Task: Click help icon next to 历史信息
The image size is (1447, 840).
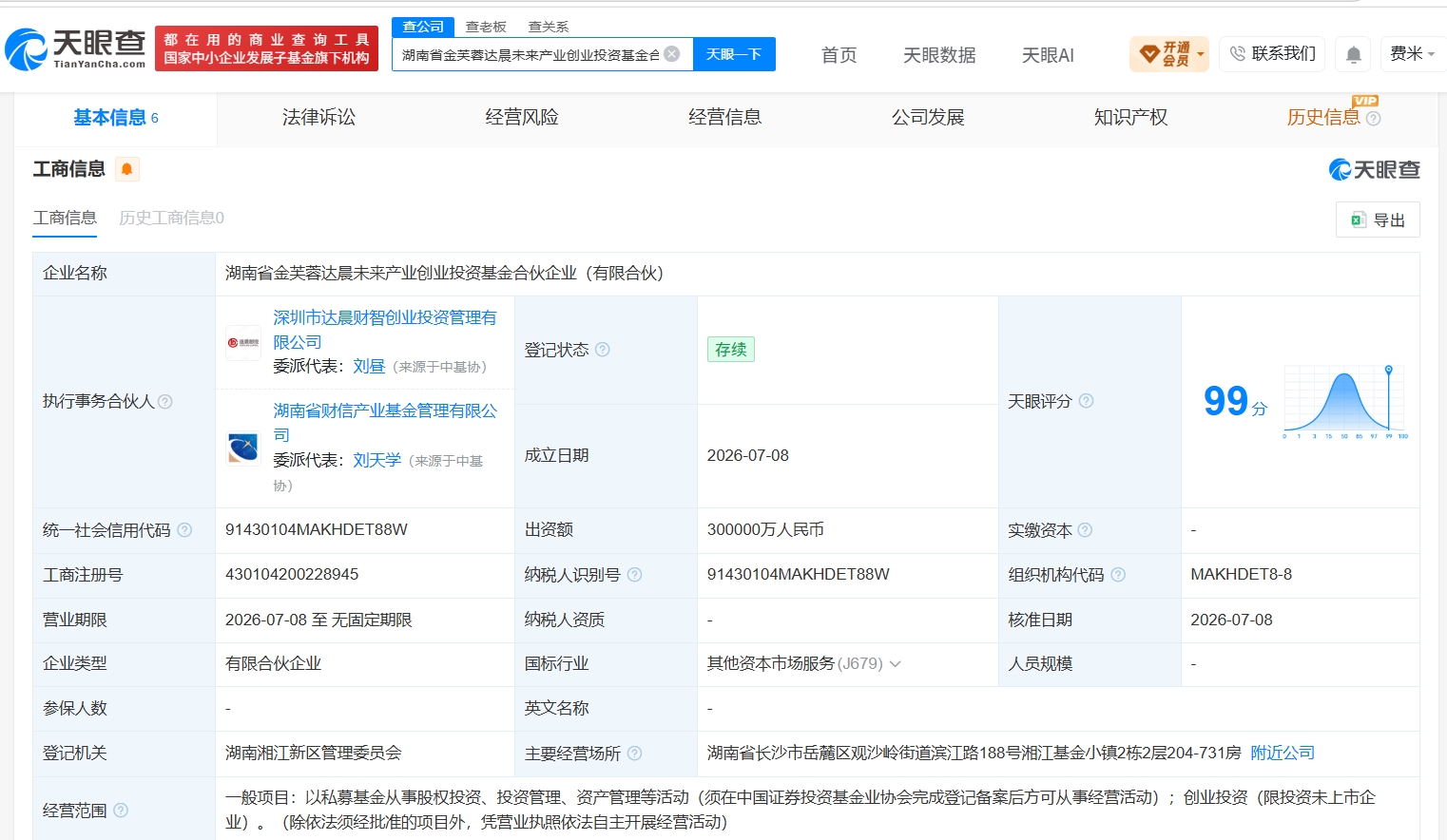Action: click(1373, 119)
